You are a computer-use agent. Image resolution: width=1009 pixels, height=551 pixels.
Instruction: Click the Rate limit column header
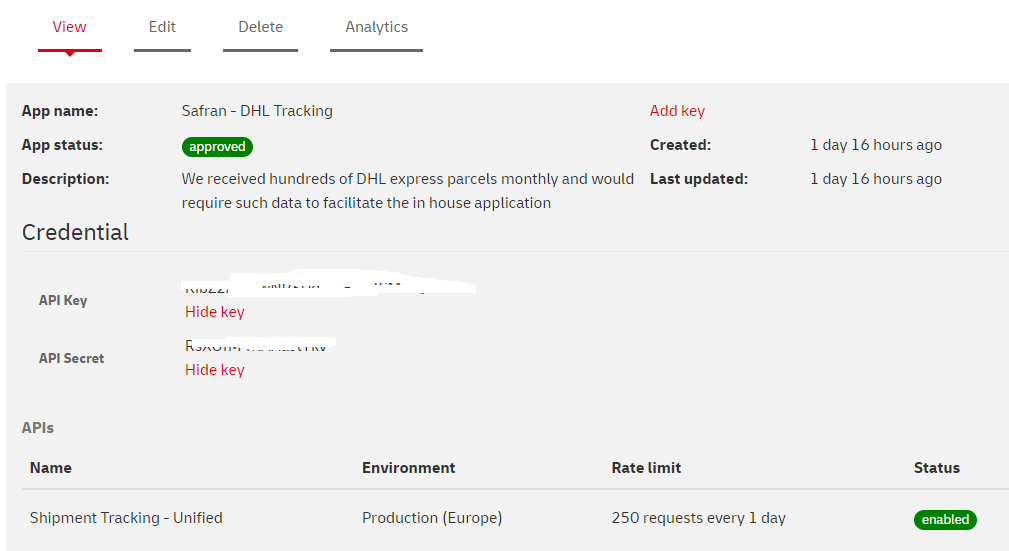point(646,468)
